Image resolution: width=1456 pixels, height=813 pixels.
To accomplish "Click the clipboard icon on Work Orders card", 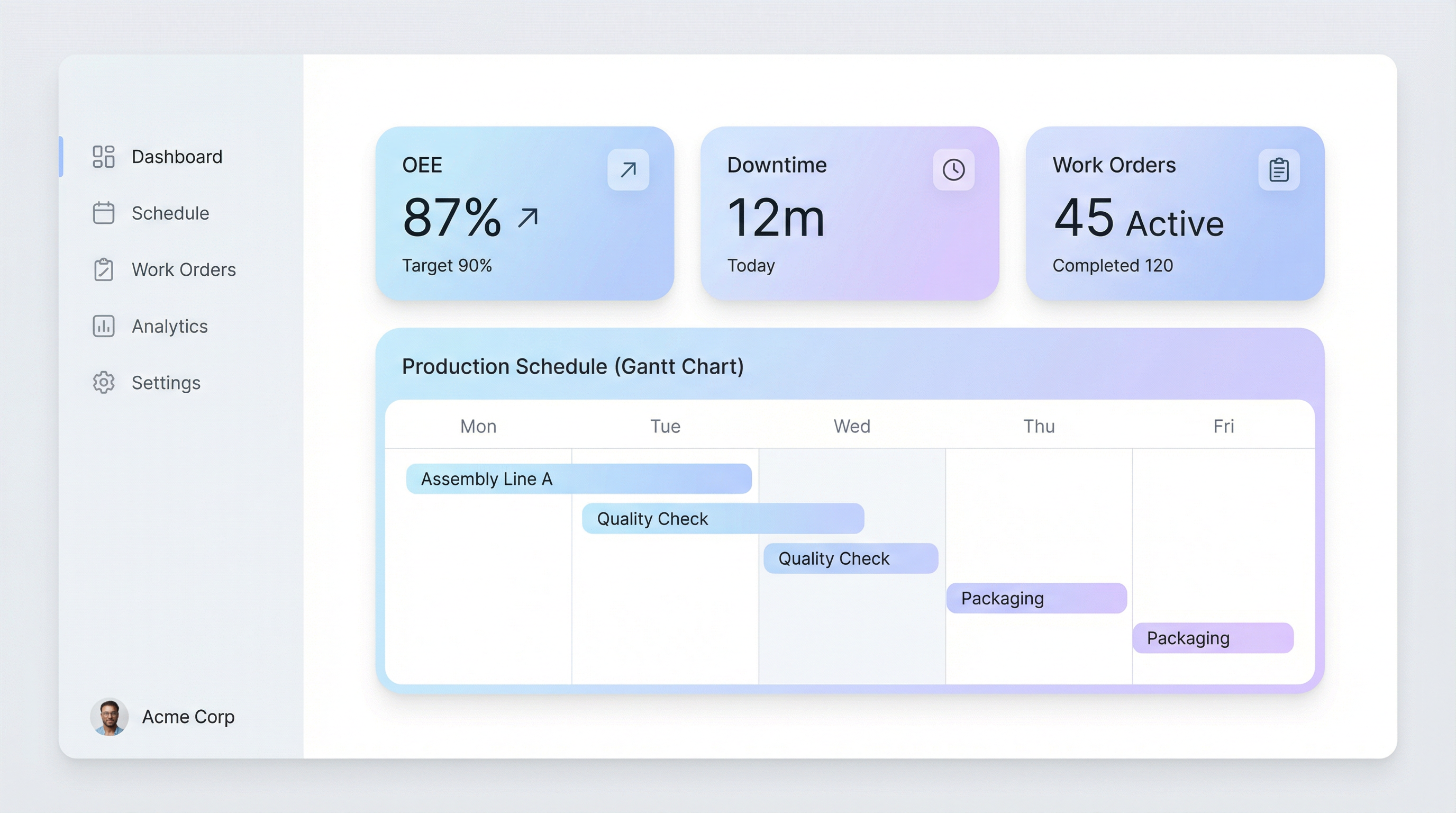I will [1279, 169].
